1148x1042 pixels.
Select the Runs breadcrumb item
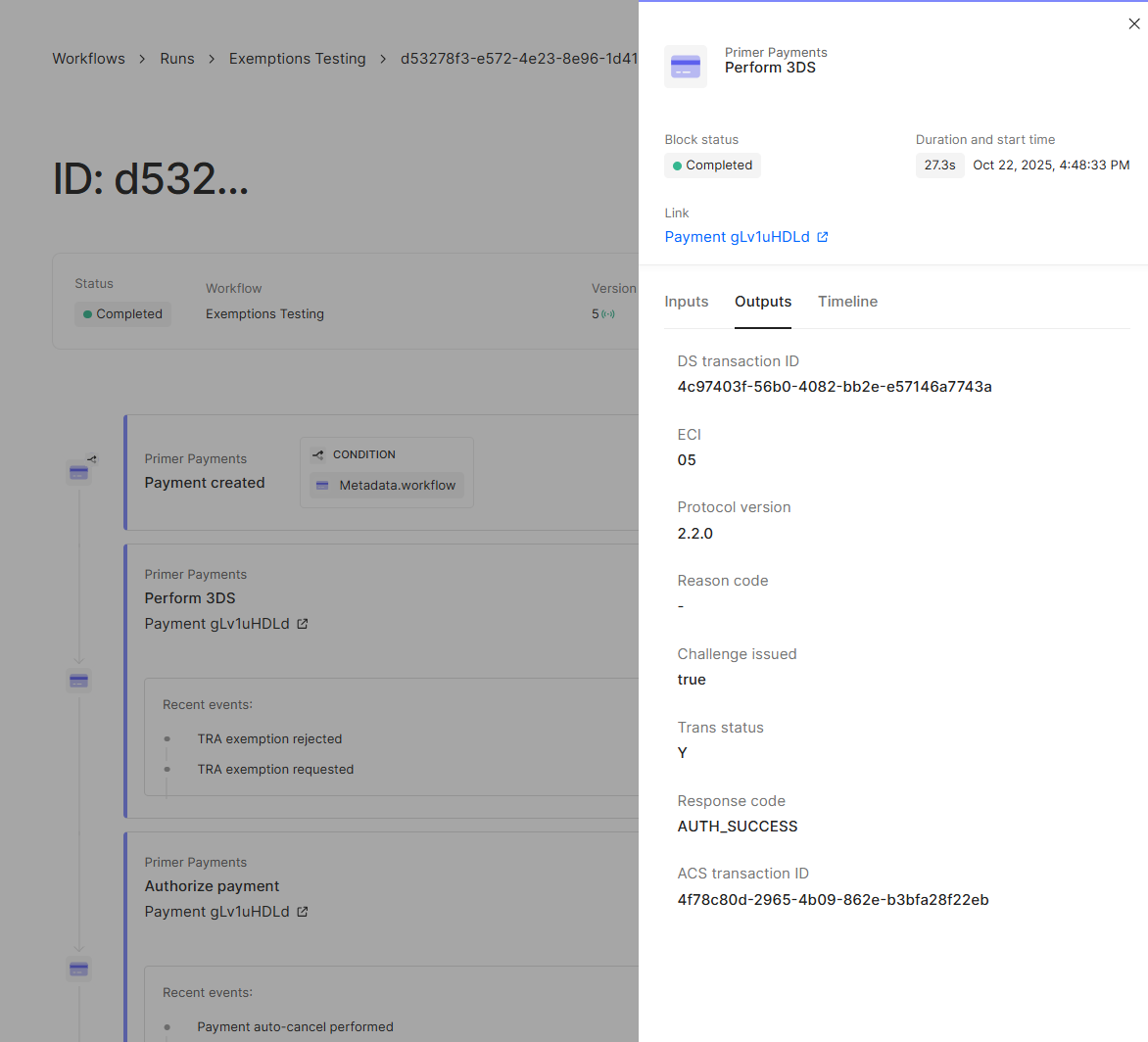click(x=177, y=59)
